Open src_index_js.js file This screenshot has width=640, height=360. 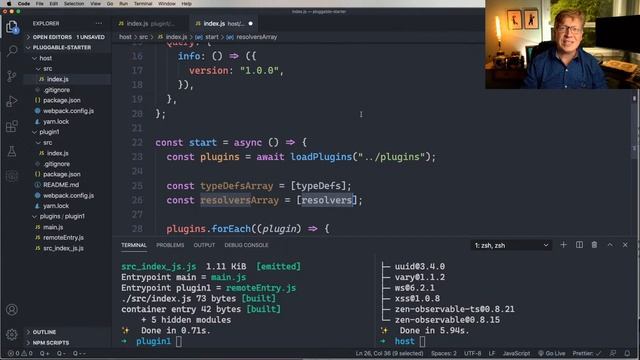pos(63,248)
